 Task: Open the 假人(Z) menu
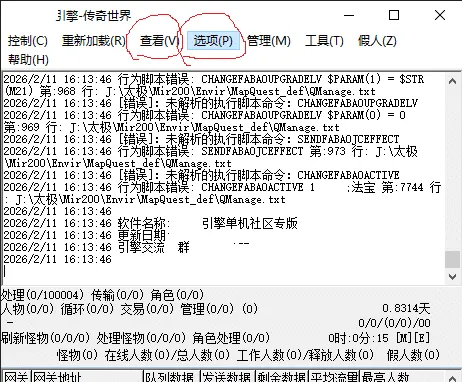pos(377,41)
